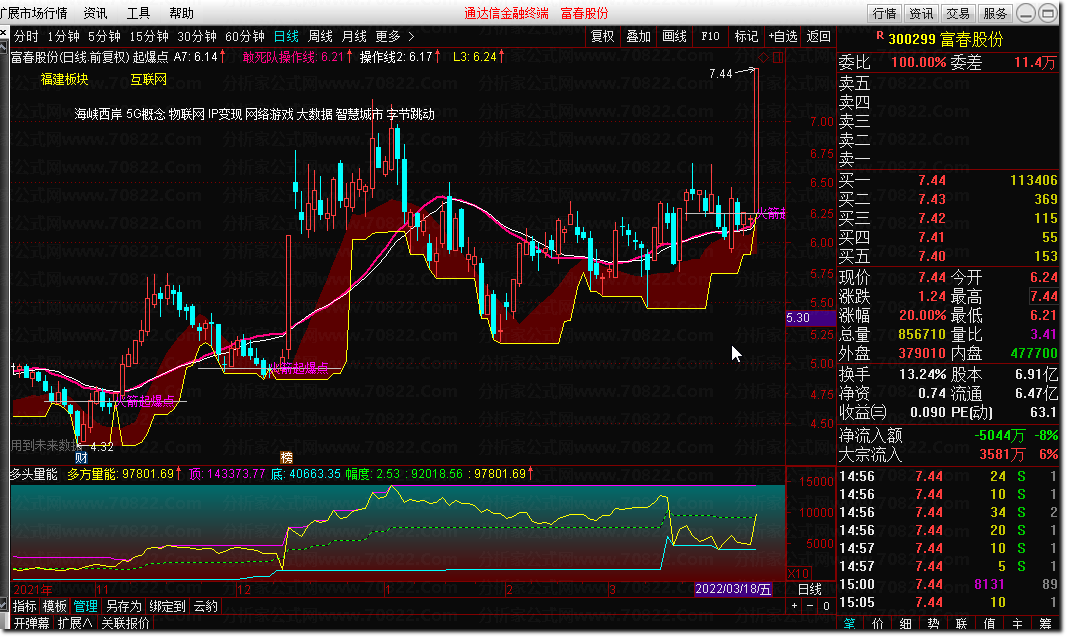Reset zoom with the 0 button
Viewport: 1068px width, 637px height.
[x=826, y=606]
